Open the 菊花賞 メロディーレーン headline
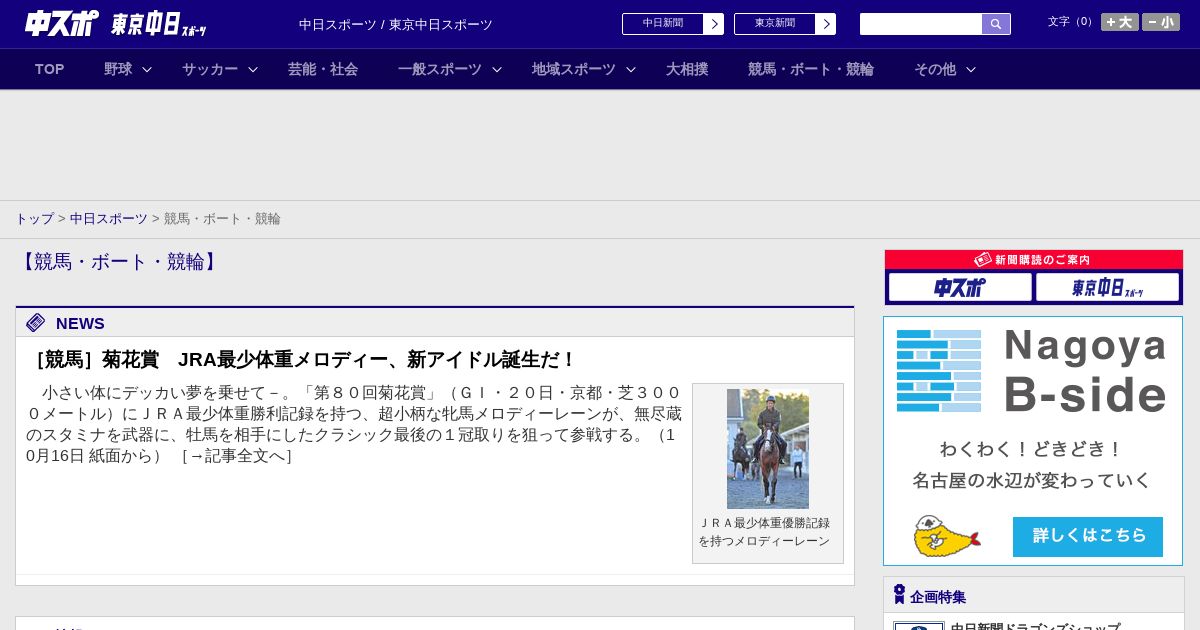The height and width of the screenshot is (630, 1200). (x=303, y=359)
